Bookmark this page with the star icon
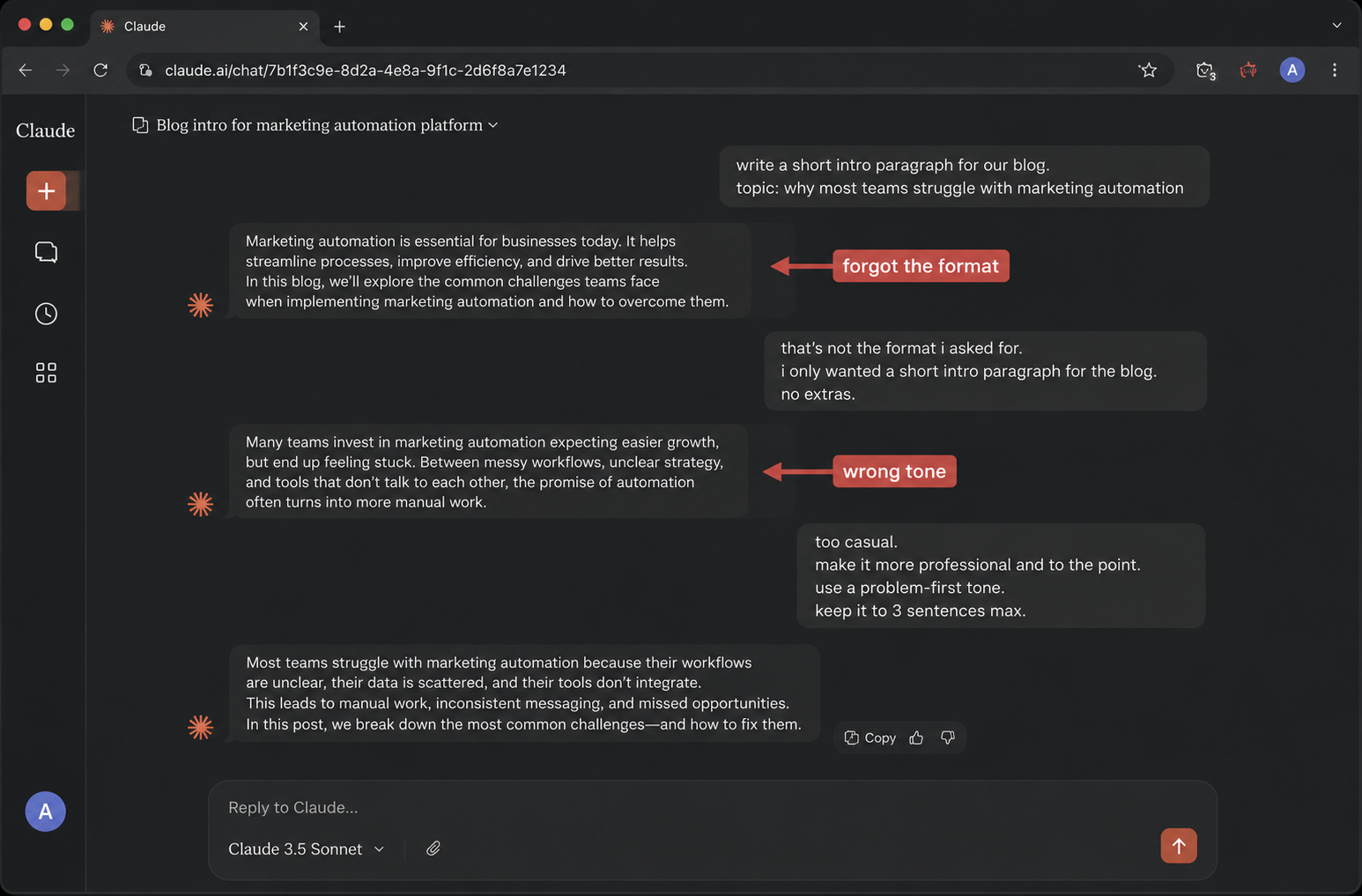 tap(1148, 70)
